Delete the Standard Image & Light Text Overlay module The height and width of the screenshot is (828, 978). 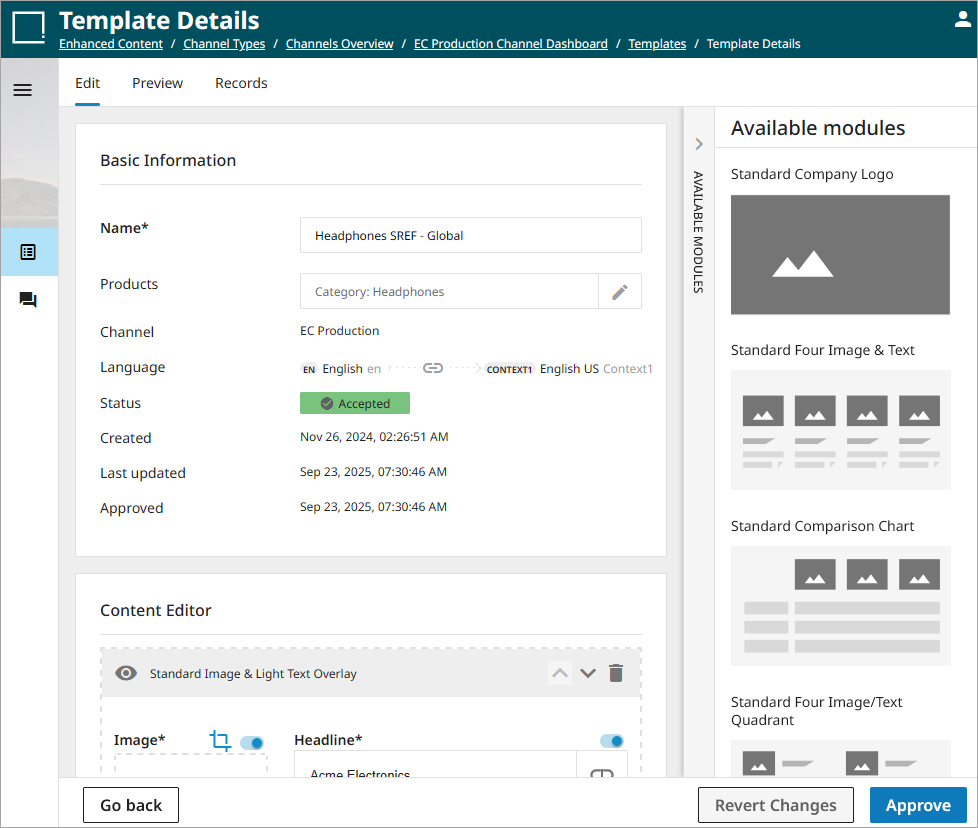pos(616,673)
